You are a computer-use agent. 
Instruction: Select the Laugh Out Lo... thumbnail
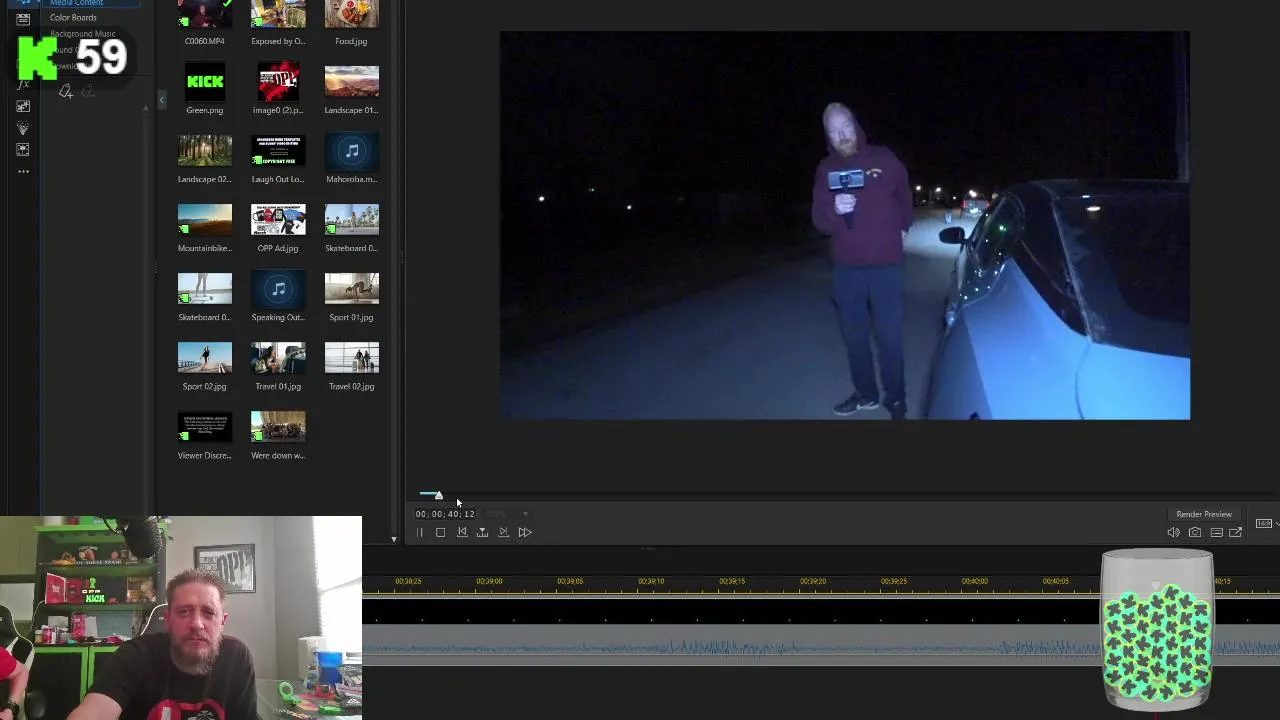coord(278,150)
